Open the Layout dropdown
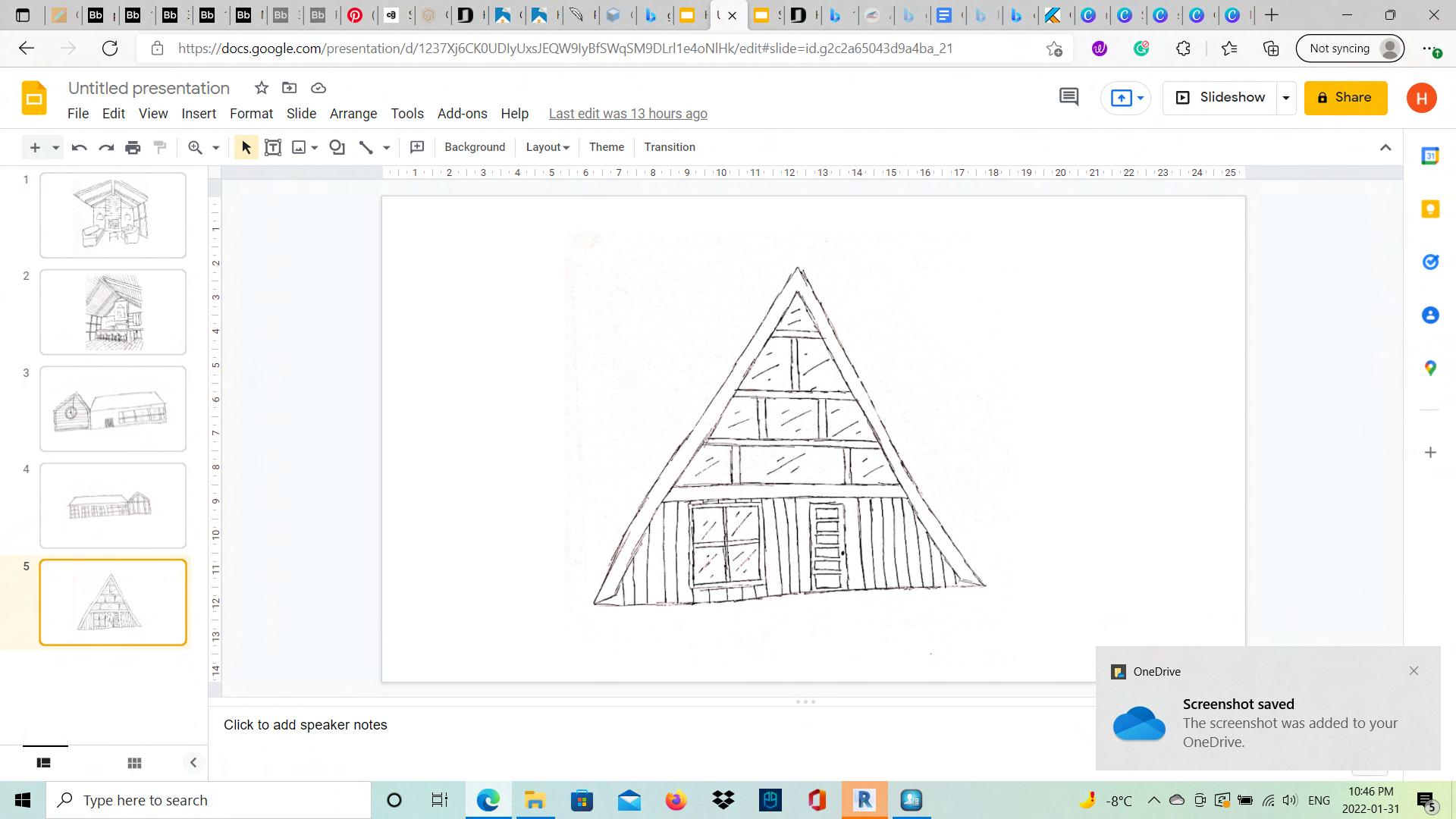The height and width of the screenshot is (819, 1456). point(547,147)
